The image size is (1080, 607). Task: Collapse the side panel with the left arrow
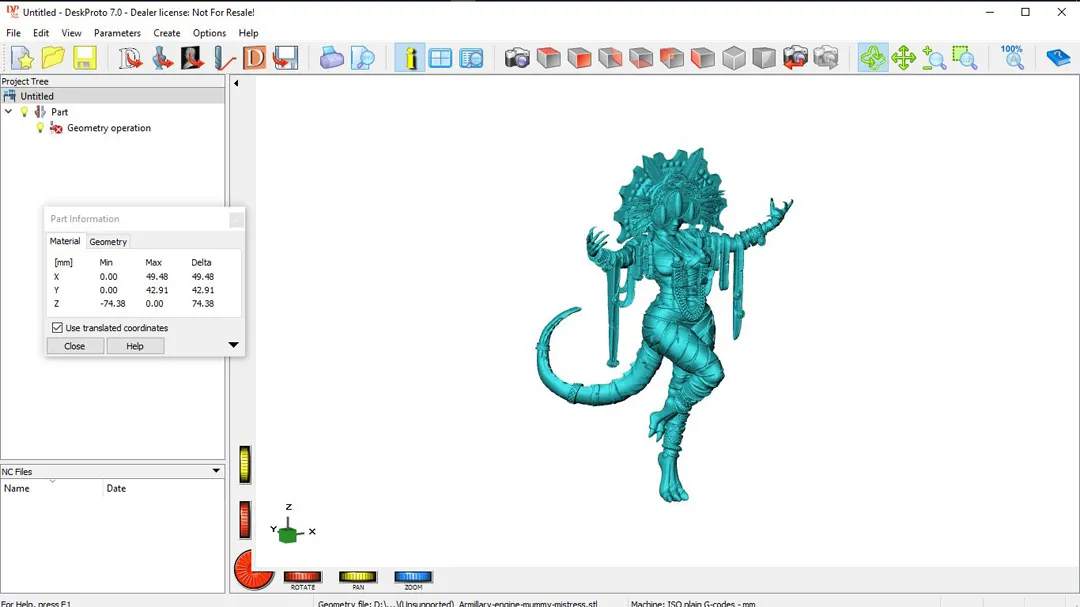click(236, 83)
